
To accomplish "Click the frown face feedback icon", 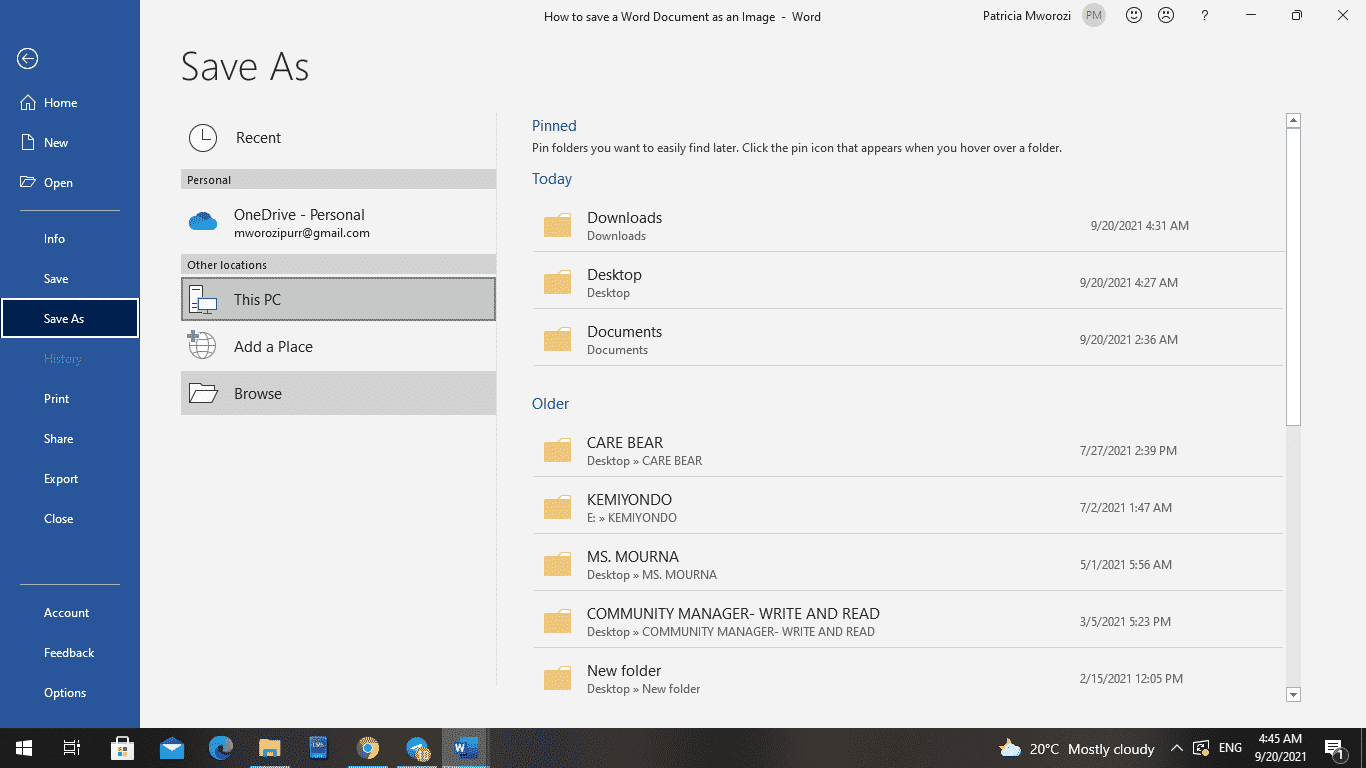I will tap(1166, 16).
